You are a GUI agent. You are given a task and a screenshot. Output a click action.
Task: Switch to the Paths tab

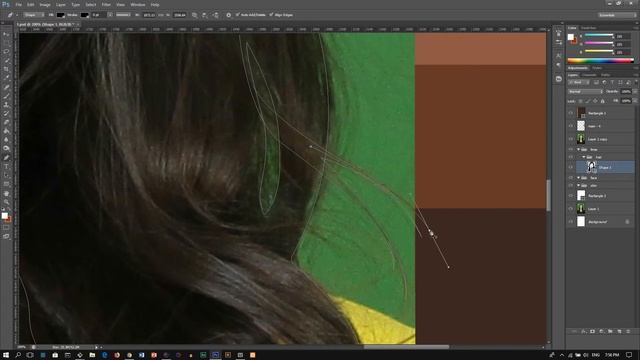pyautogui.click(x=606, y=75)
